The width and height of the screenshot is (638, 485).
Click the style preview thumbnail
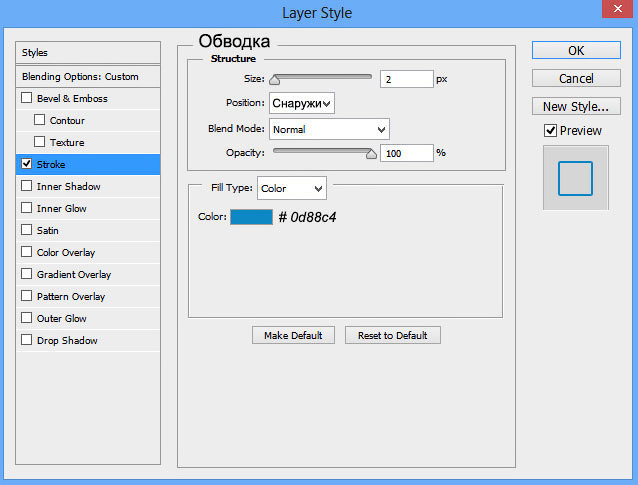[576, 178]
